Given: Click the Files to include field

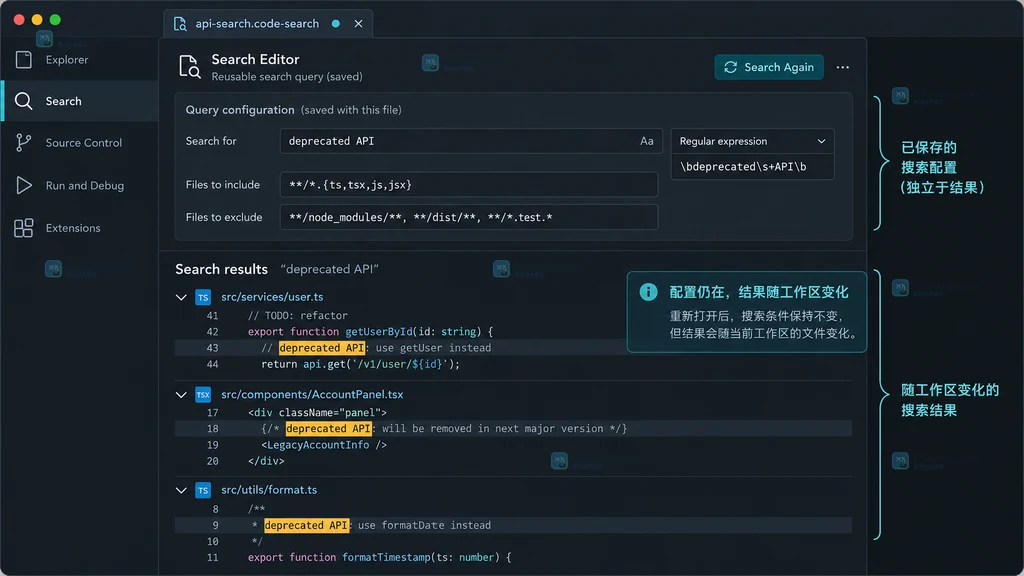Looking at the screenshot, I should 469,185.
